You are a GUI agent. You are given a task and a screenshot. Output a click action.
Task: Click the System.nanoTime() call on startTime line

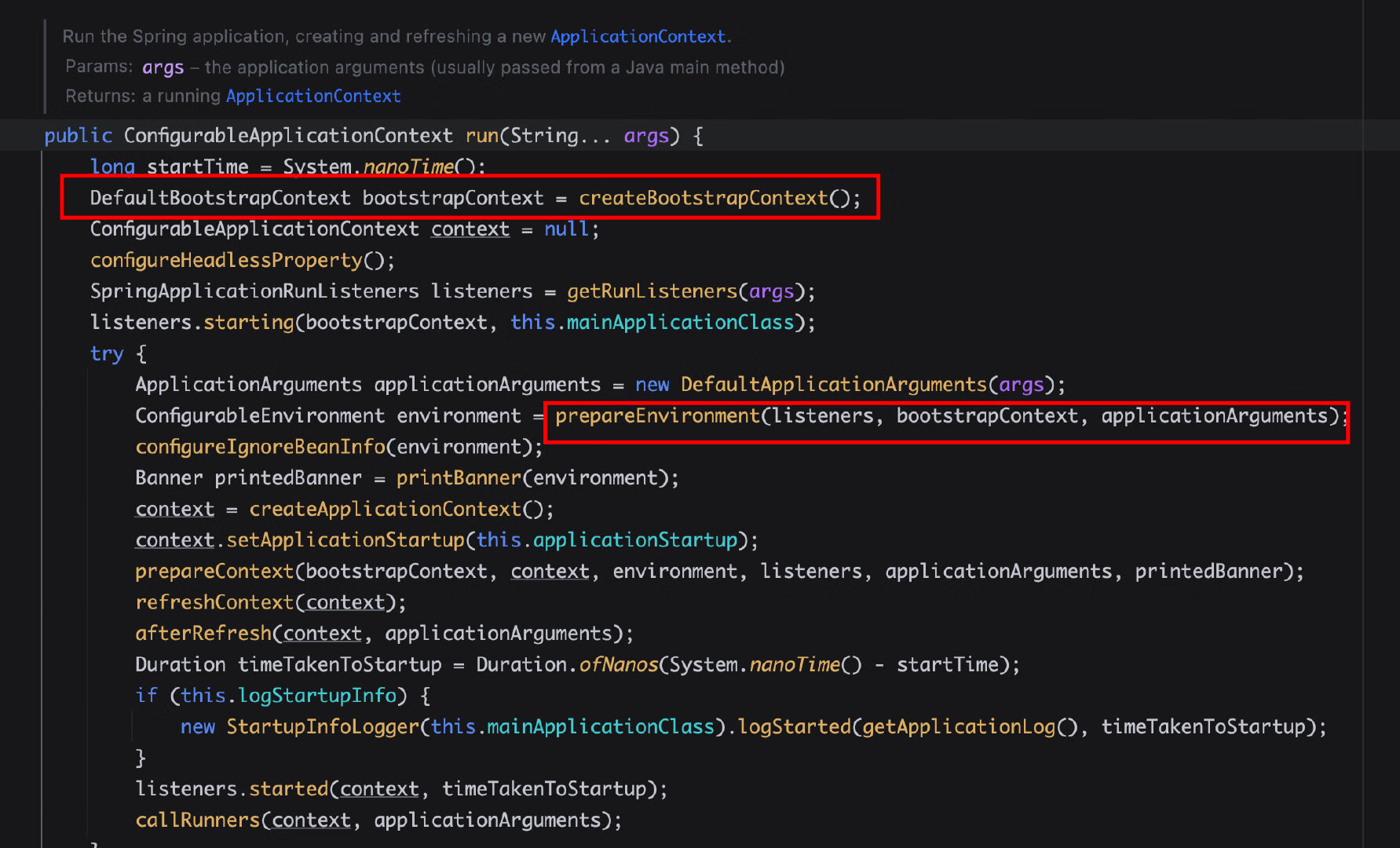[380, 166]
